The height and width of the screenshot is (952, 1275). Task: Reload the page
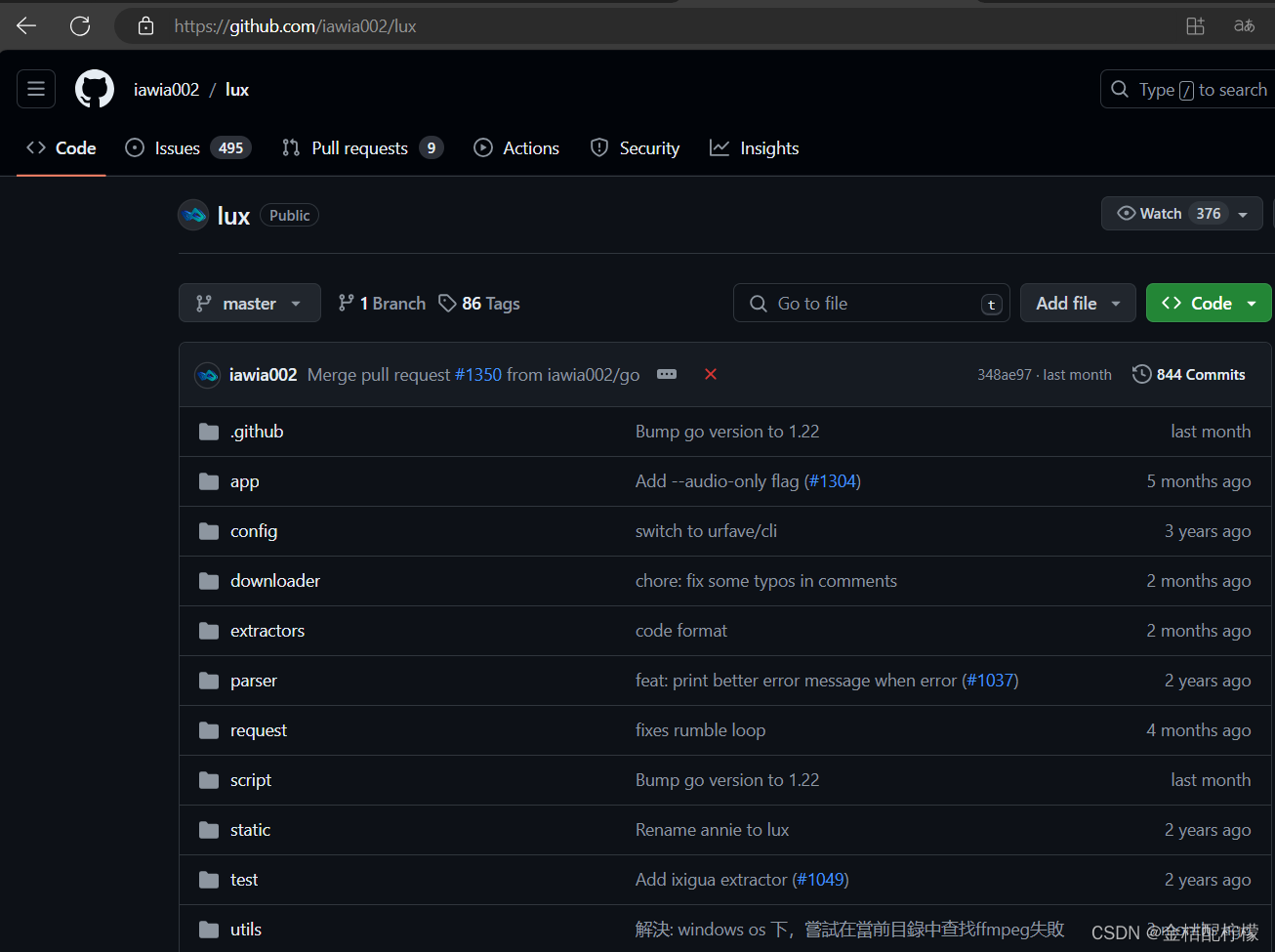(80, 25)
